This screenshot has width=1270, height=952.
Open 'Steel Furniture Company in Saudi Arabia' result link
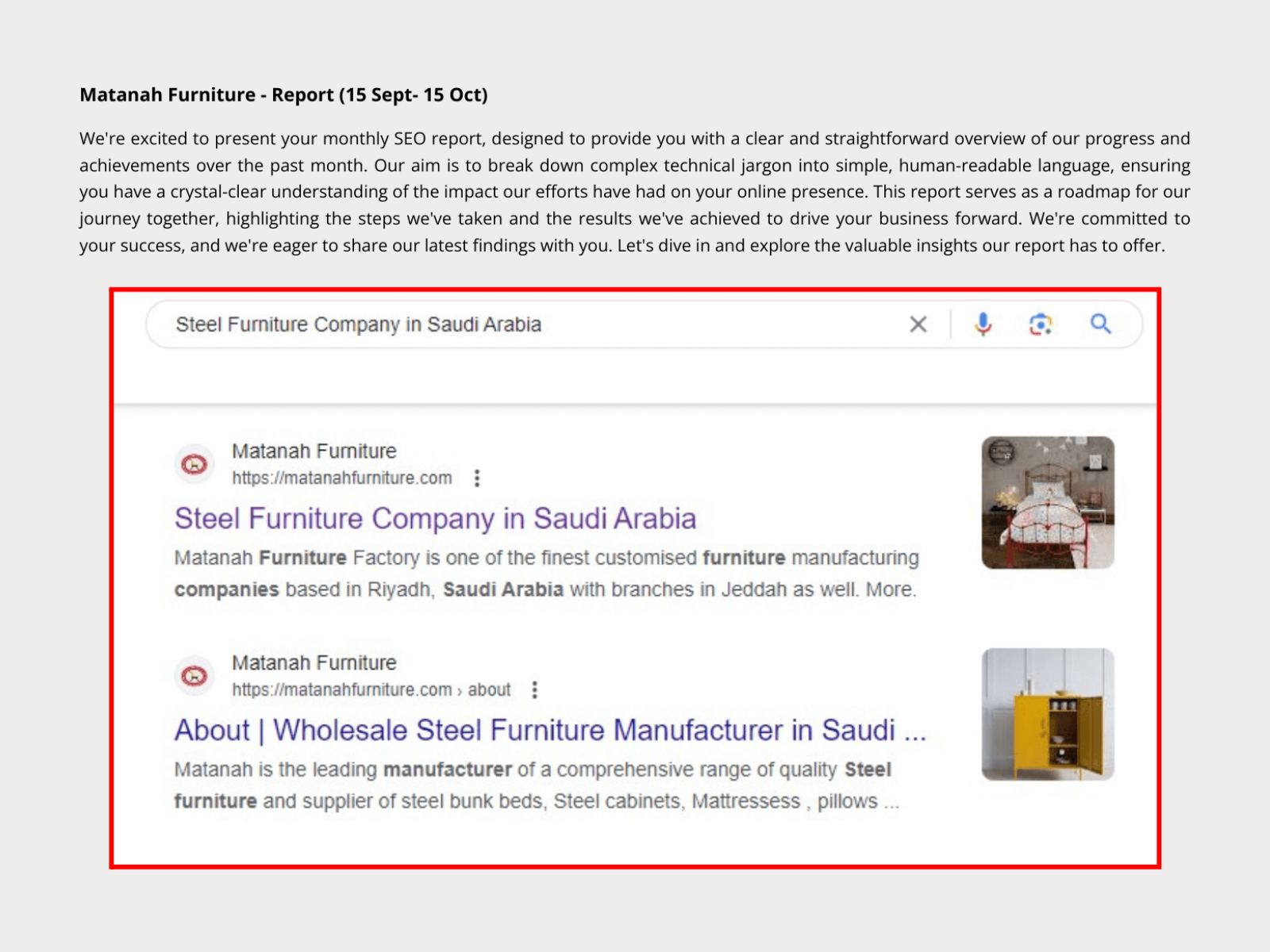(435, 518)
